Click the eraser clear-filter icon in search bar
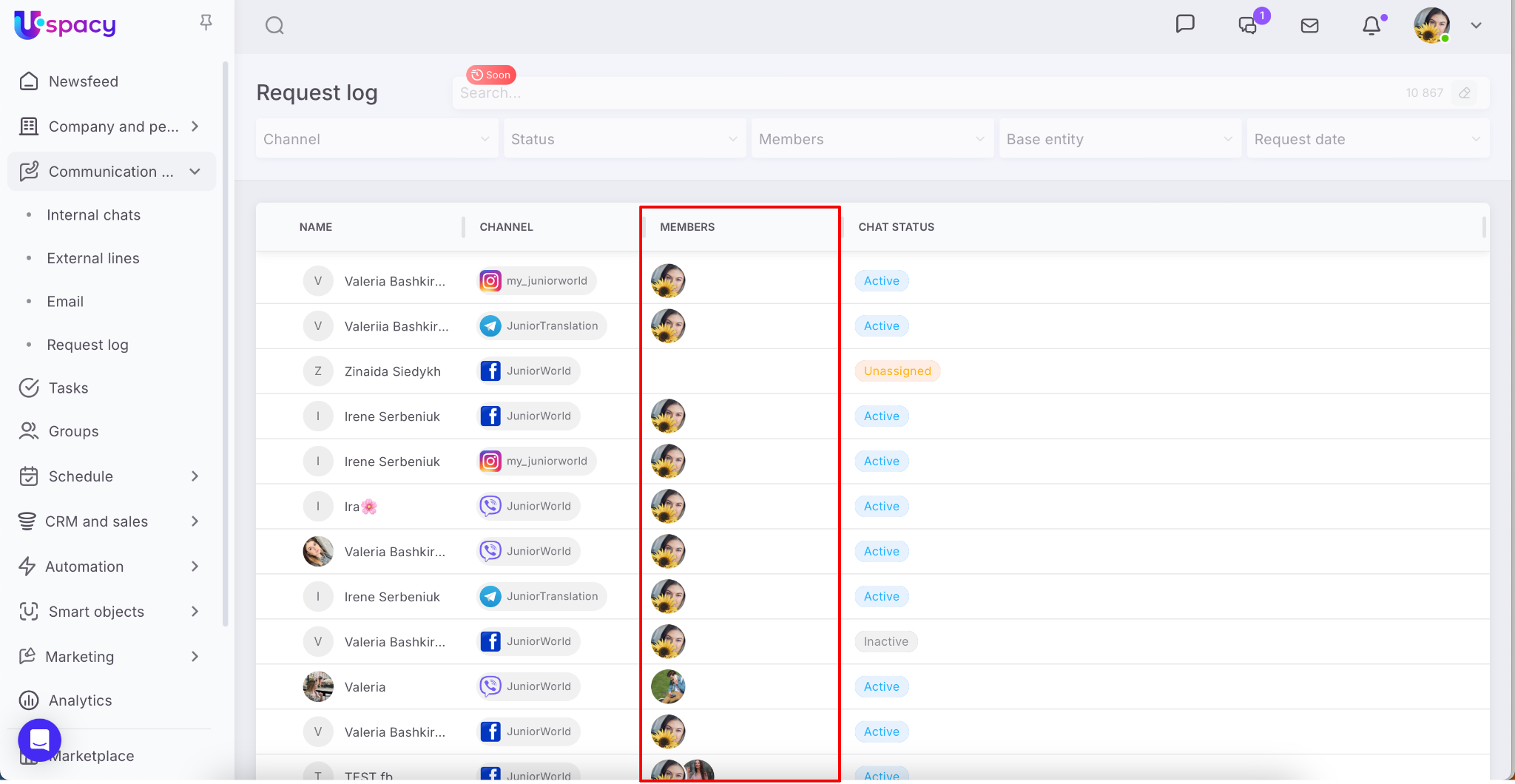This screenshot has height=784, width=1515. pyautogui.click(x=1465, y=93)
